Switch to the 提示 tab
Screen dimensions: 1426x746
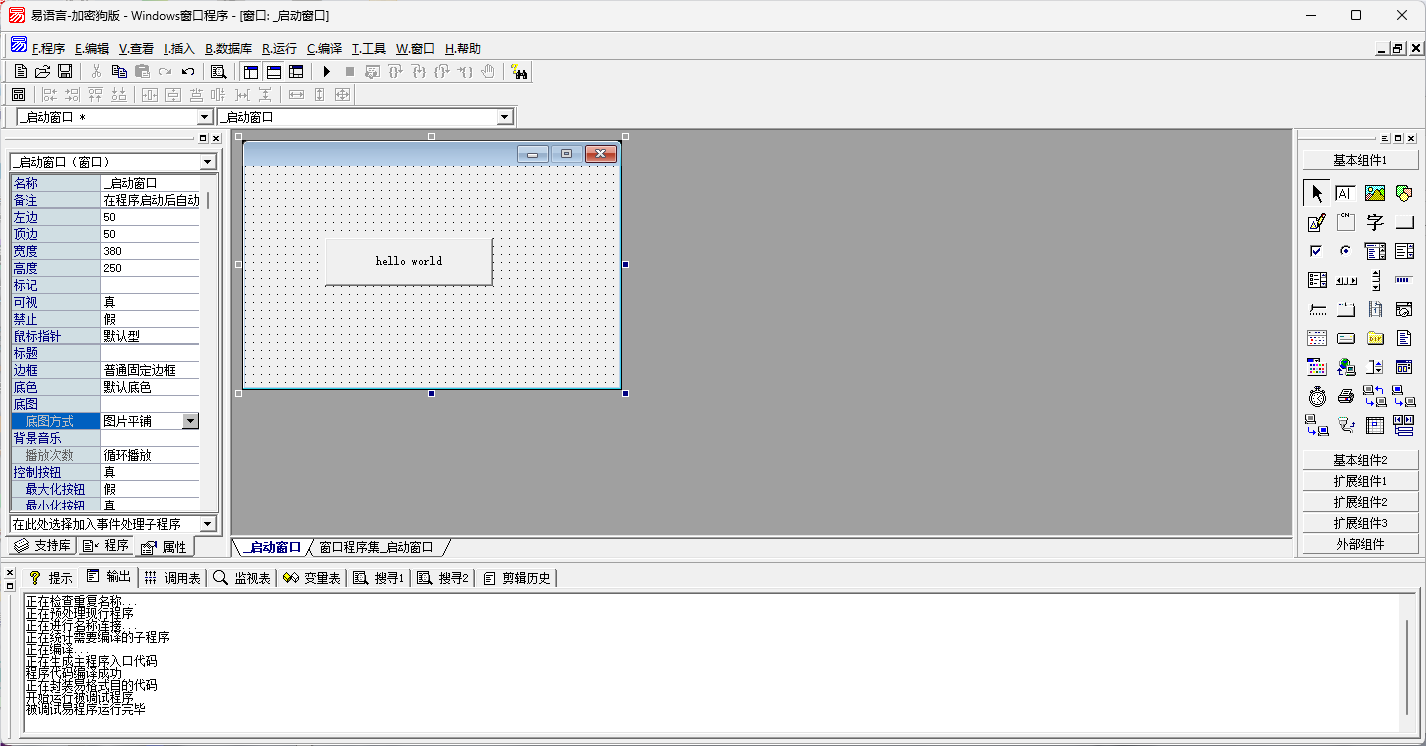point(50,577)
